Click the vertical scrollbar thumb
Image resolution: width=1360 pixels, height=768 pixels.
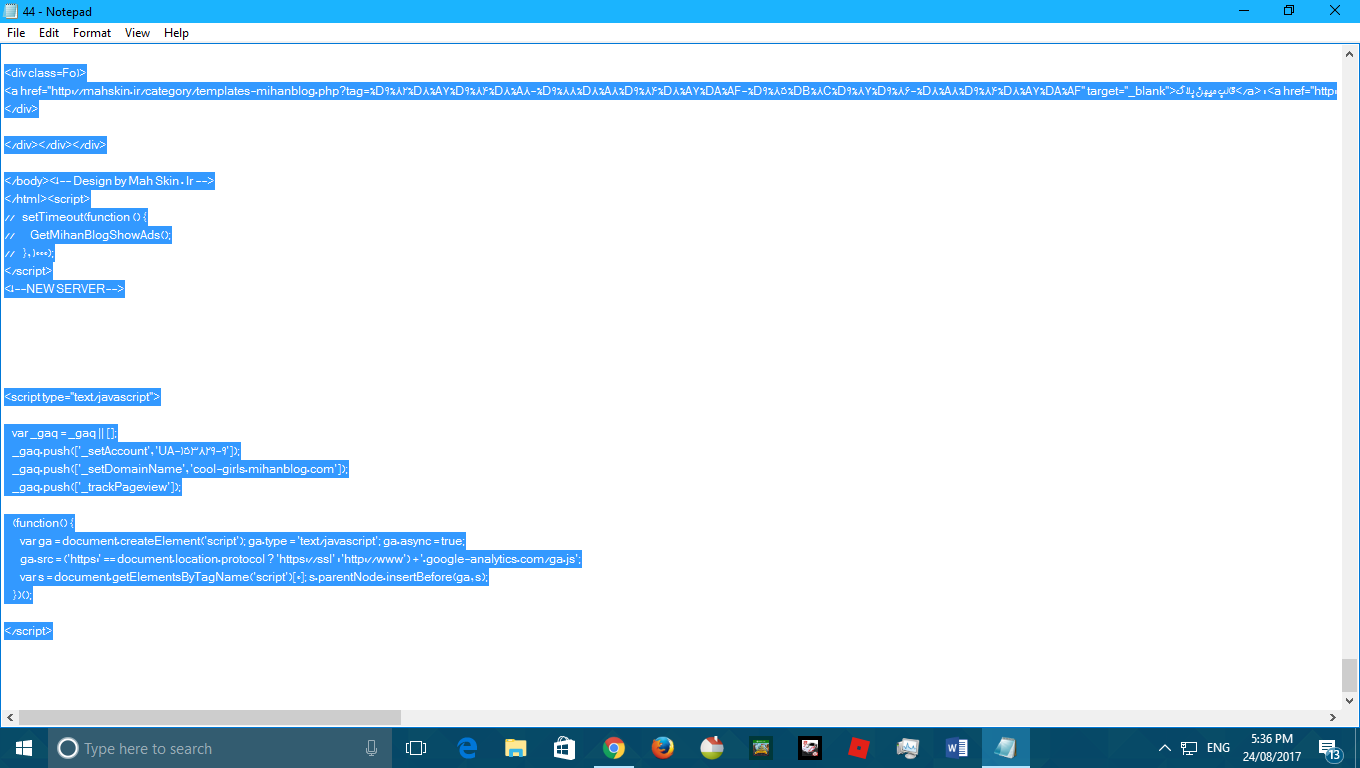tap(1350, 675)
